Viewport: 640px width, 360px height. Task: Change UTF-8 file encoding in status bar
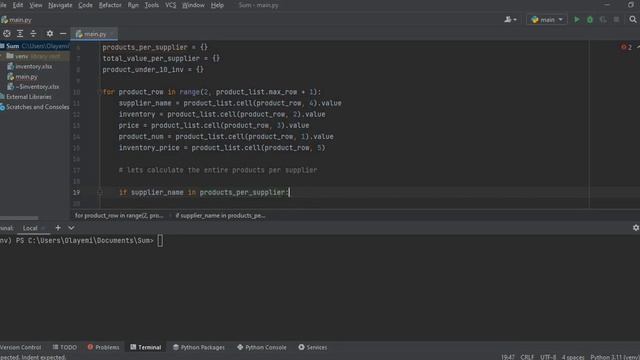point(548,357)
